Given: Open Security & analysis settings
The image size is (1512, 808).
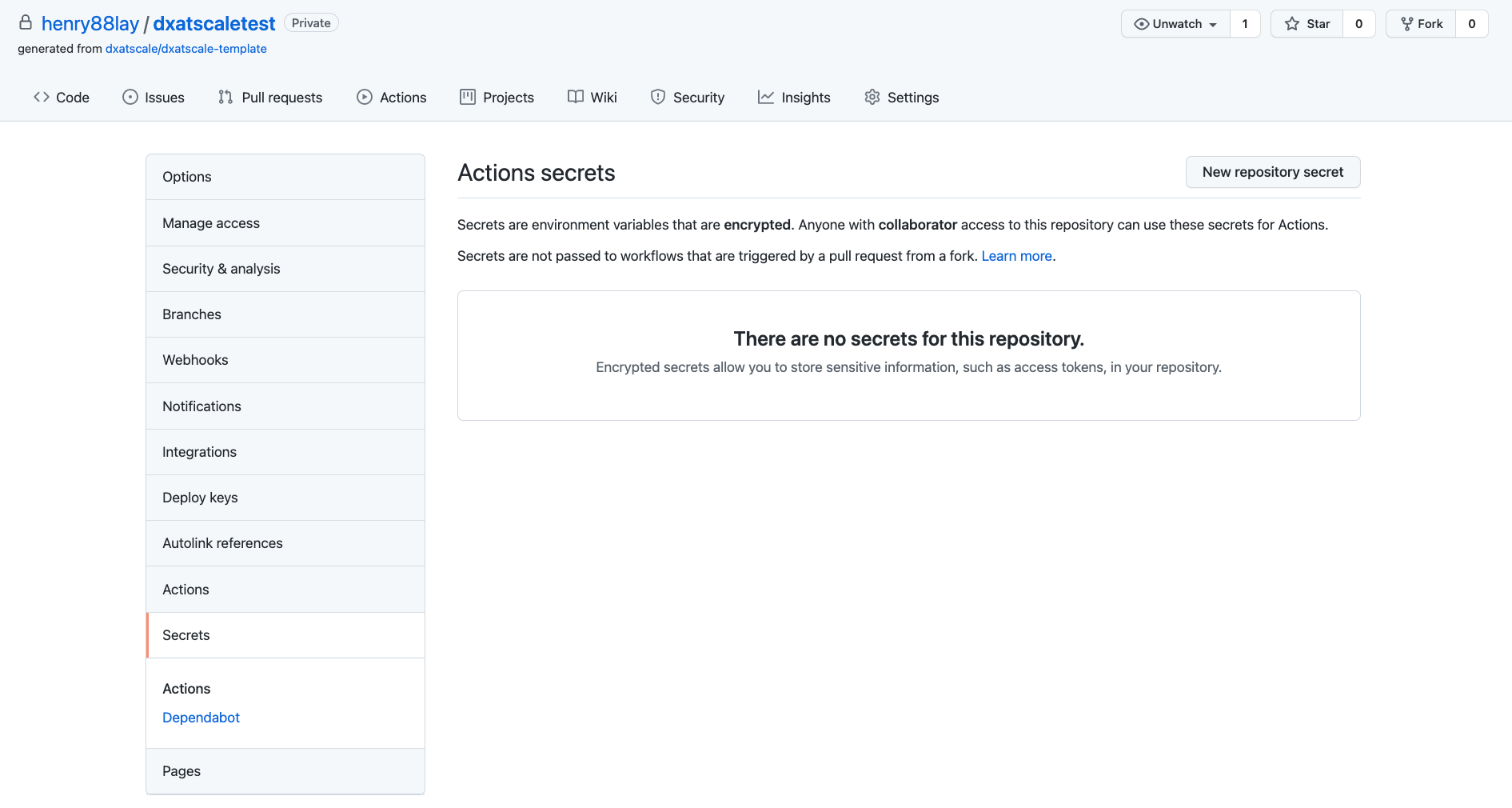Looking at the screenshot, I should 285,269.
